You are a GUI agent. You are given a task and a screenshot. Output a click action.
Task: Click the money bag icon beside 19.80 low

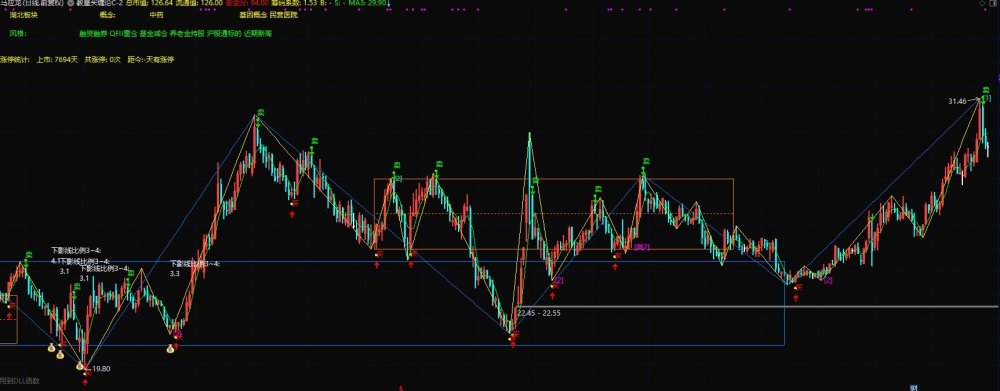pyautogui.click(x=80, y=366)
